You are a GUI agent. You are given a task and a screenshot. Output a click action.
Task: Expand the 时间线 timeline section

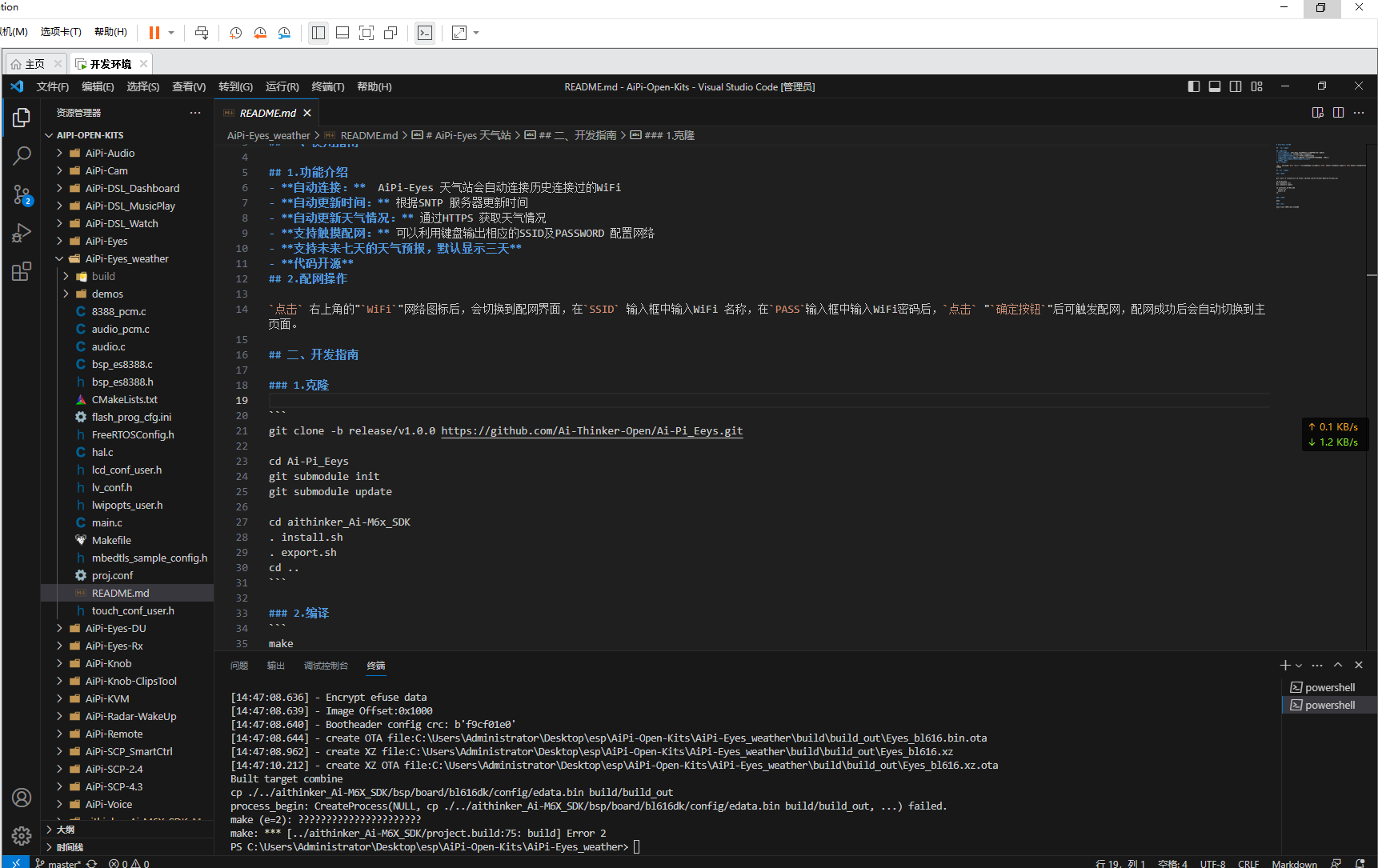[x=70, y=847]
